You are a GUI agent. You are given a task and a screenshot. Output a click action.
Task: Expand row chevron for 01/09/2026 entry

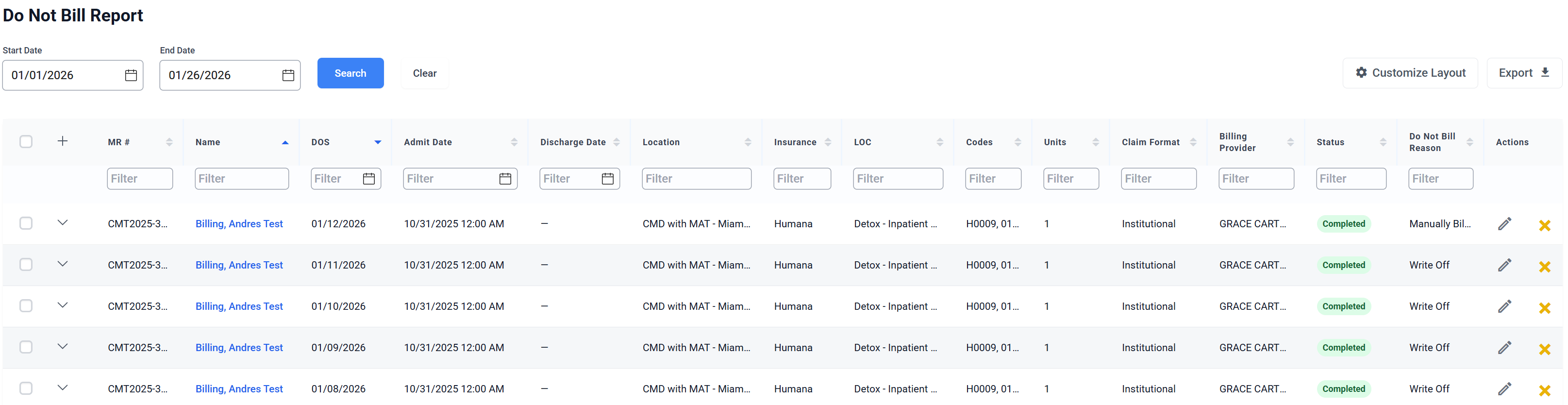pyautogui.click(x=62, y=347)
